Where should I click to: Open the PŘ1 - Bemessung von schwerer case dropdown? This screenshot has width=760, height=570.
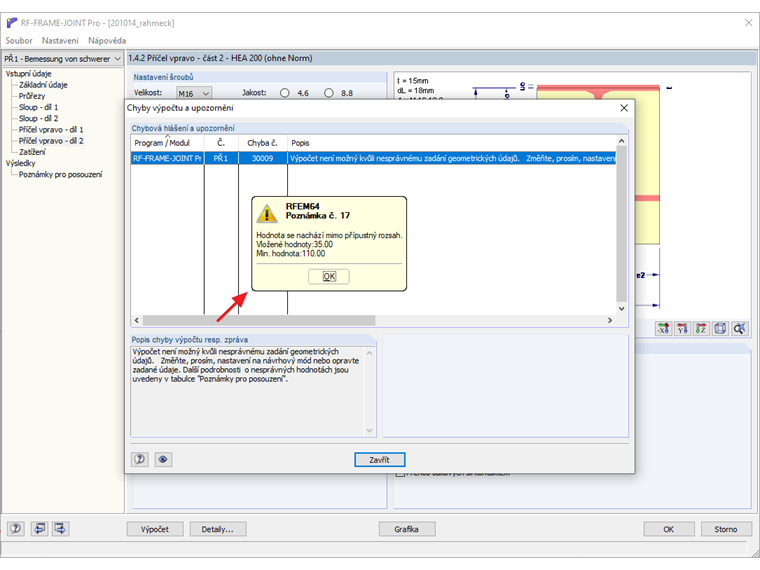[63, 59]
